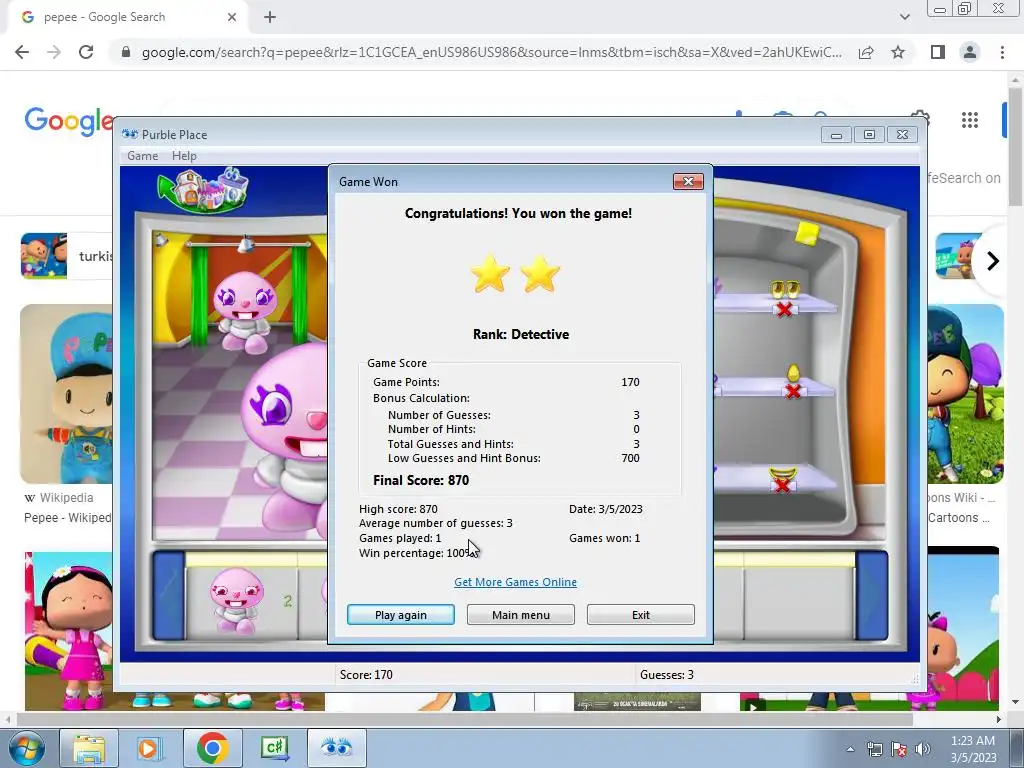Image resolution: width=1024 pixels, height=768 pixels.
Task: Click the guessed Purble in the bottom tray
Action: point(236,601)
